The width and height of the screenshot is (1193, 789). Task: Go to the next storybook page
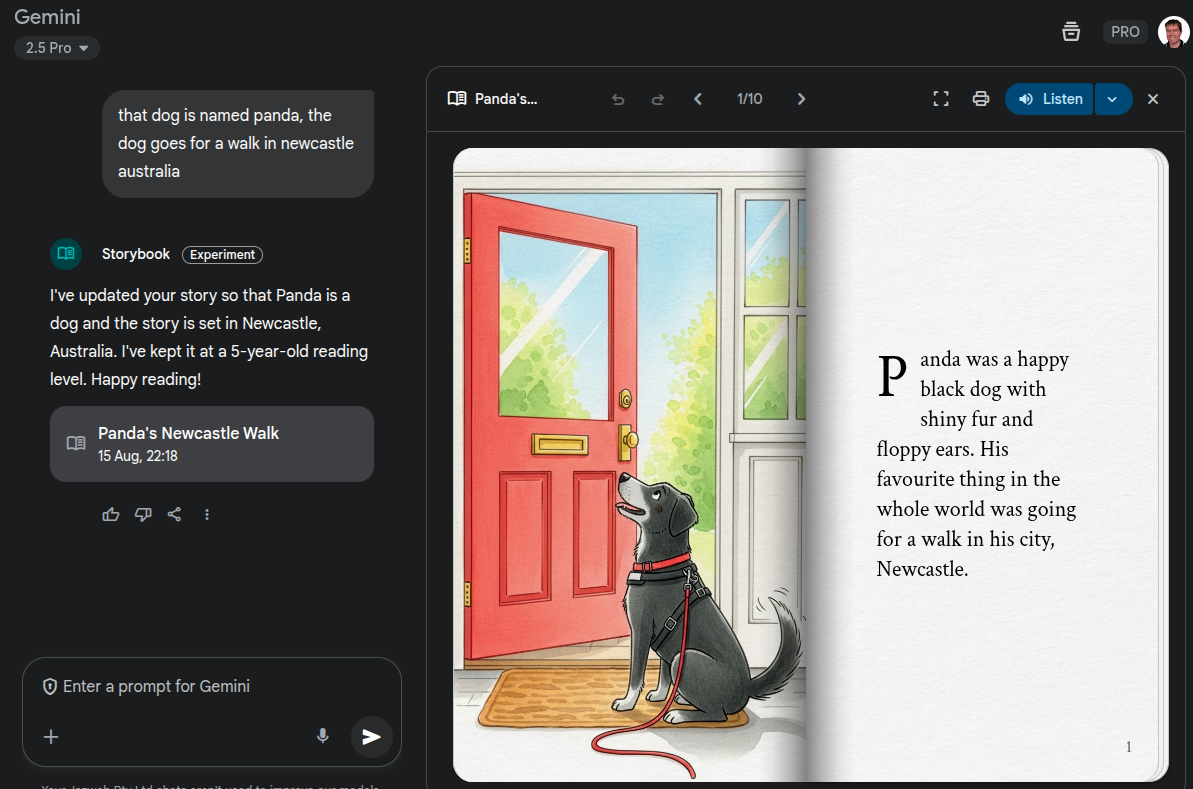click(801, 99)
